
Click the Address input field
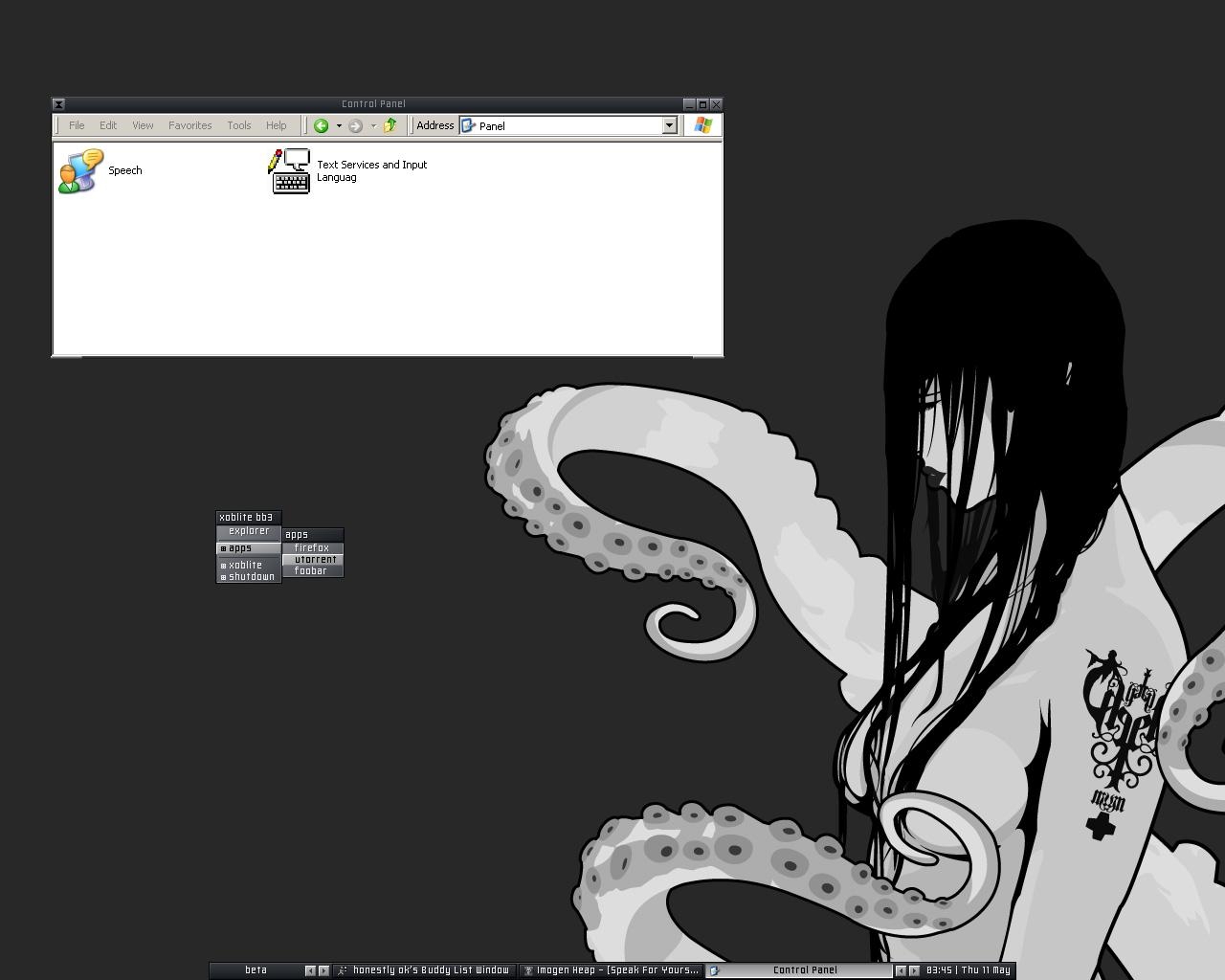568,125
